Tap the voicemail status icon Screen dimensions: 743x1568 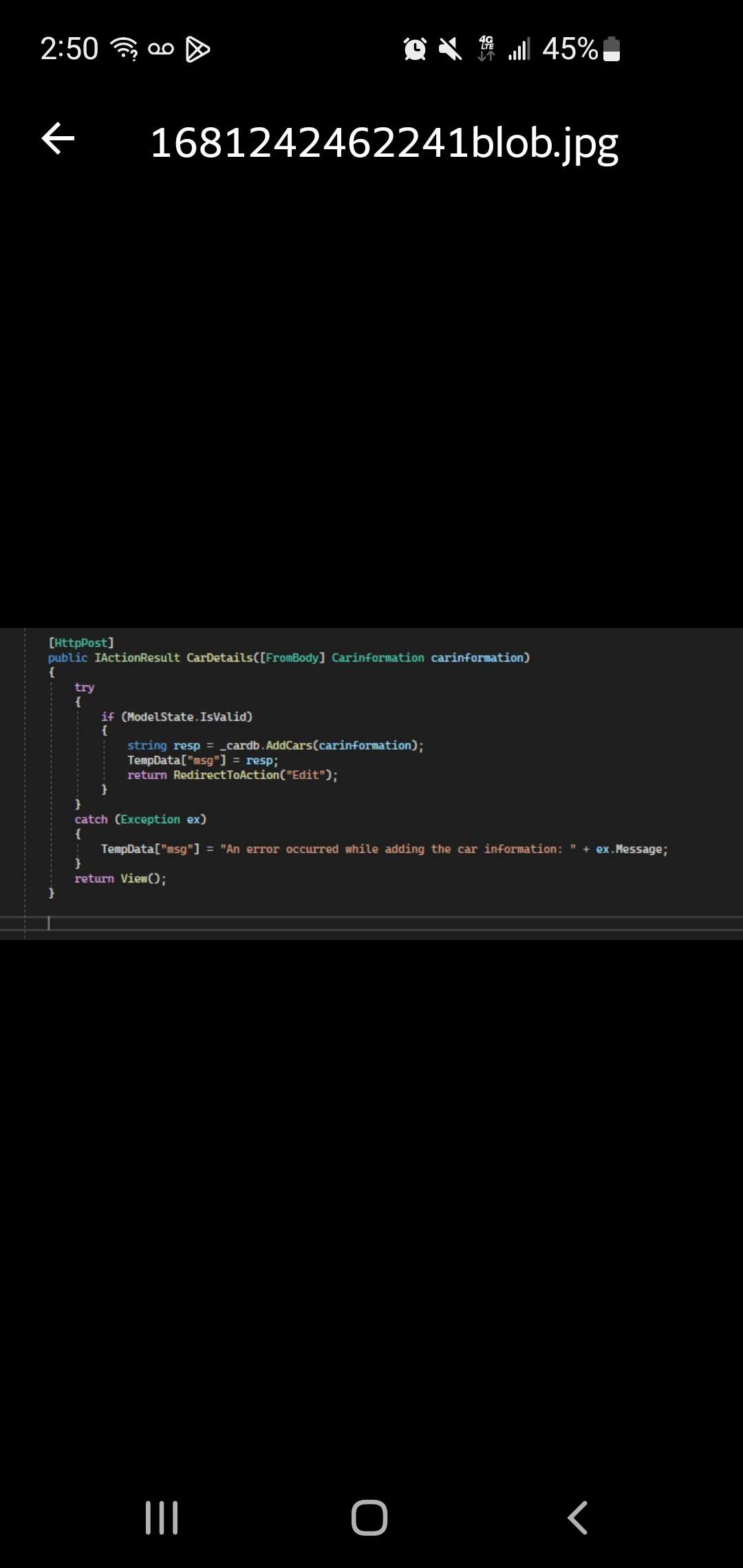click(x=161, y=50)
